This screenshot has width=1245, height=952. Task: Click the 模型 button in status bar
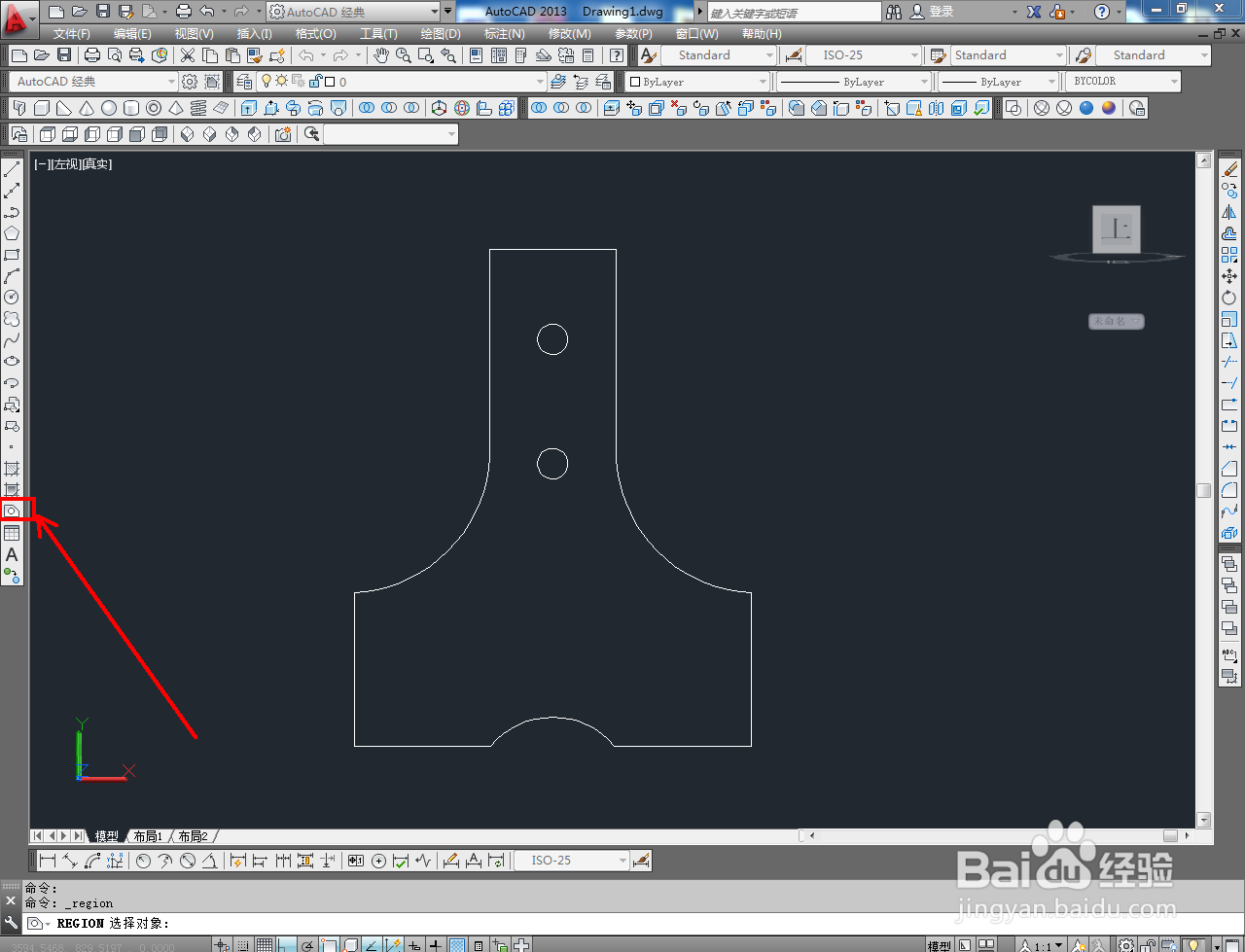pyautogui.click(x=939, y=945)
